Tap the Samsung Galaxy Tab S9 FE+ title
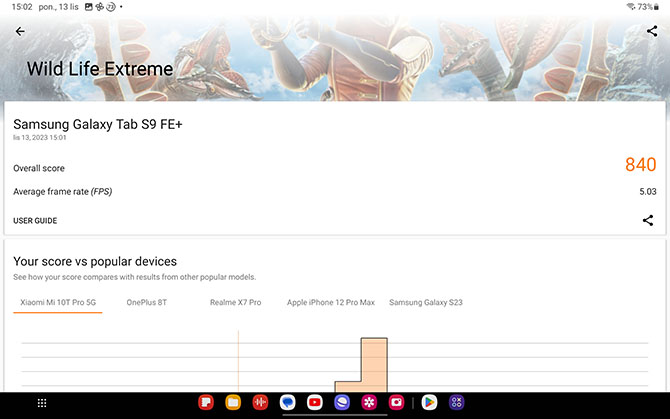Viewport: 670px width, 419px height. [x=98, y=124]
